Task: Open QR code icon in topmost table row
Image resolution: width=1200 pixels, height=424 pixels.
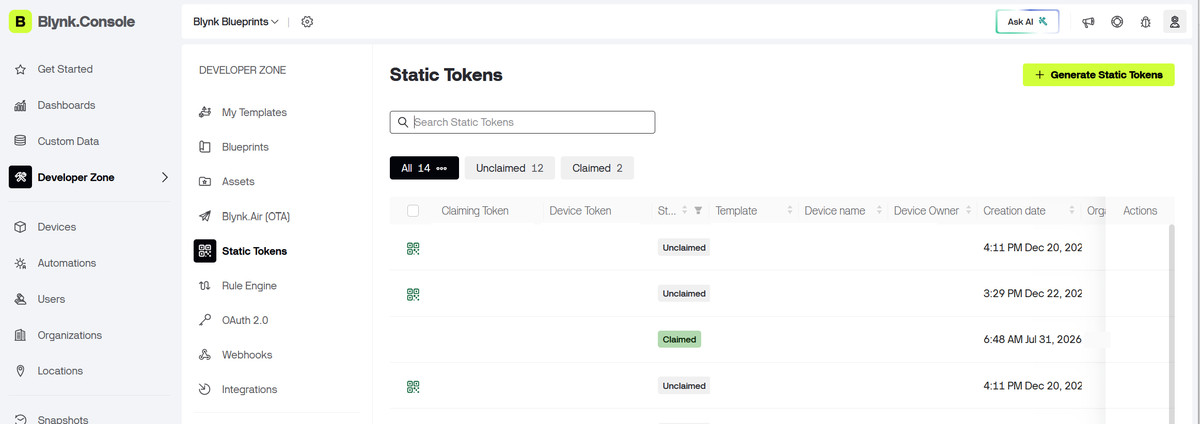Action: point(413,248)
